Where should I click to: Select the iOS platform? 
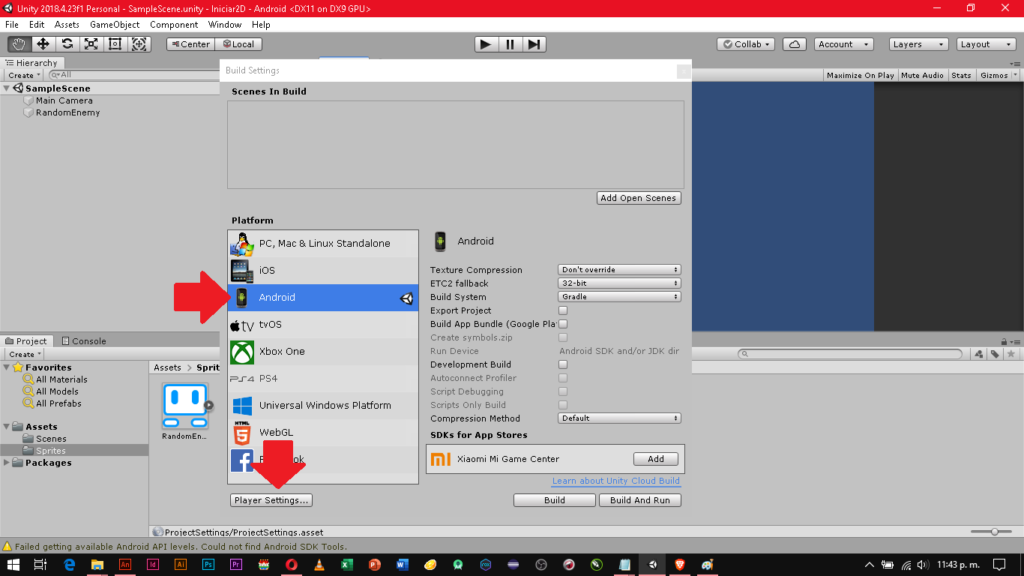(323, 270)
